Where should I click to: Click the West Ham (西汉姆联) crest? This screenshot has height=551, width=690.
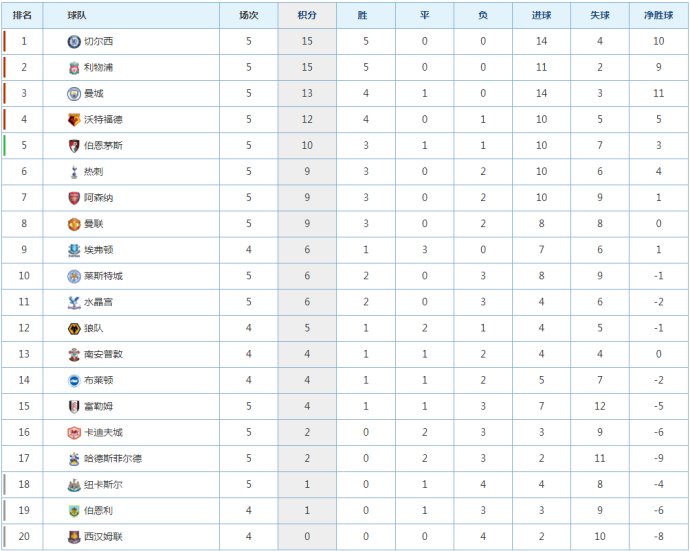point(74,537)
